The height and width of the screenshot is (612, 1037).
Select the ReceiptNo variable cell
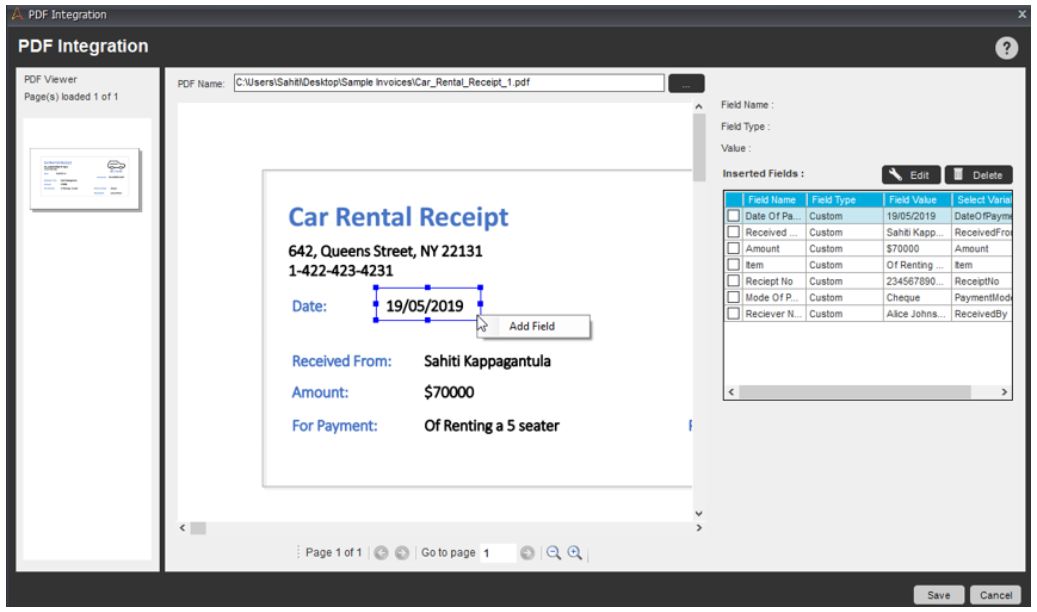pos(982,281)
